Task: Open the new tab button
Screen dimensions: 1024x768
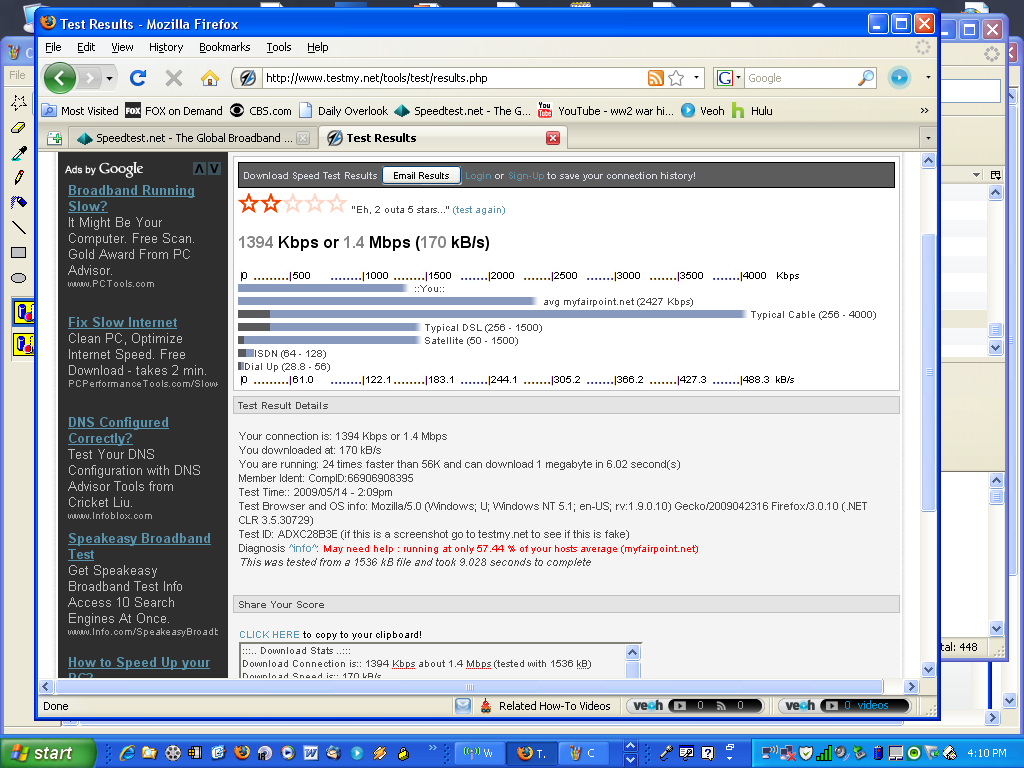Action: click(x=54, y=138)
